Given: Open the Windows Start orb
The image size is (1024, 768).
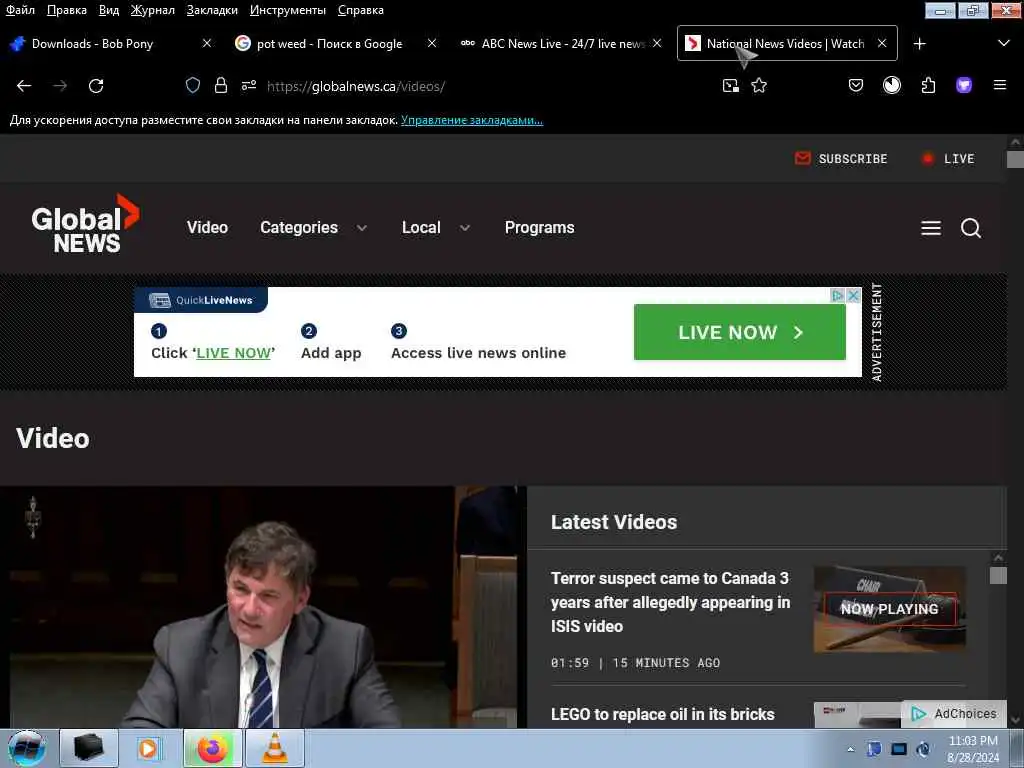Looking at the screenshot, I should coord(27,748).
